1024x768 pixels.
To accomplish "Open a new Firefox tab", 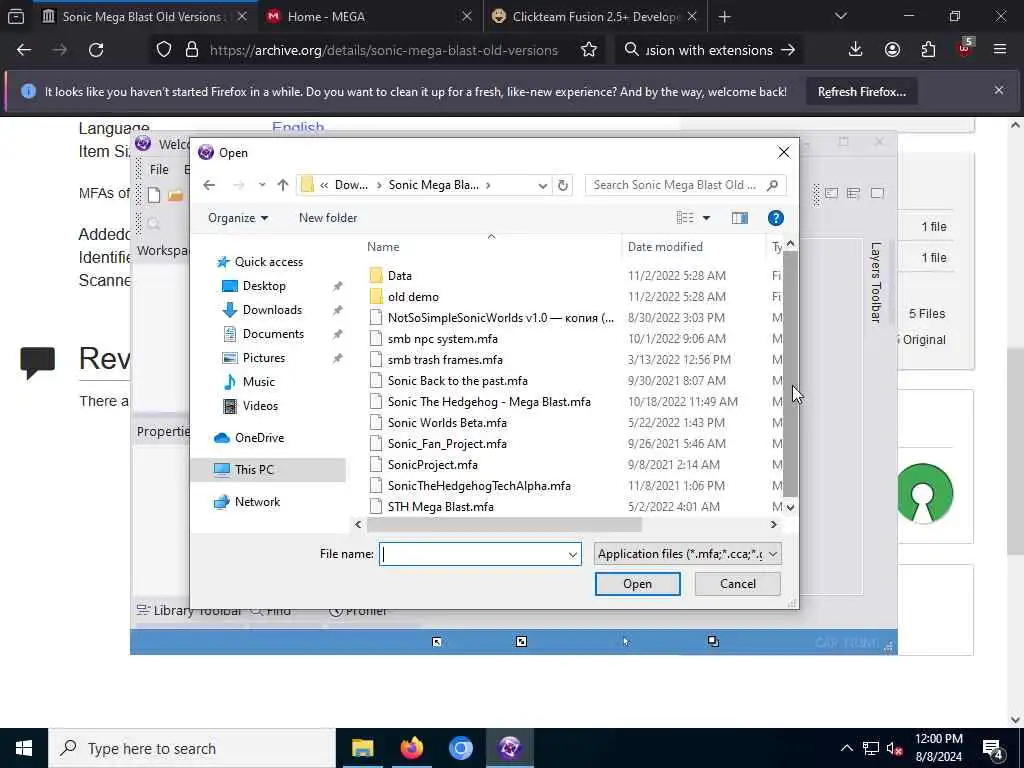I will [724, 17].
